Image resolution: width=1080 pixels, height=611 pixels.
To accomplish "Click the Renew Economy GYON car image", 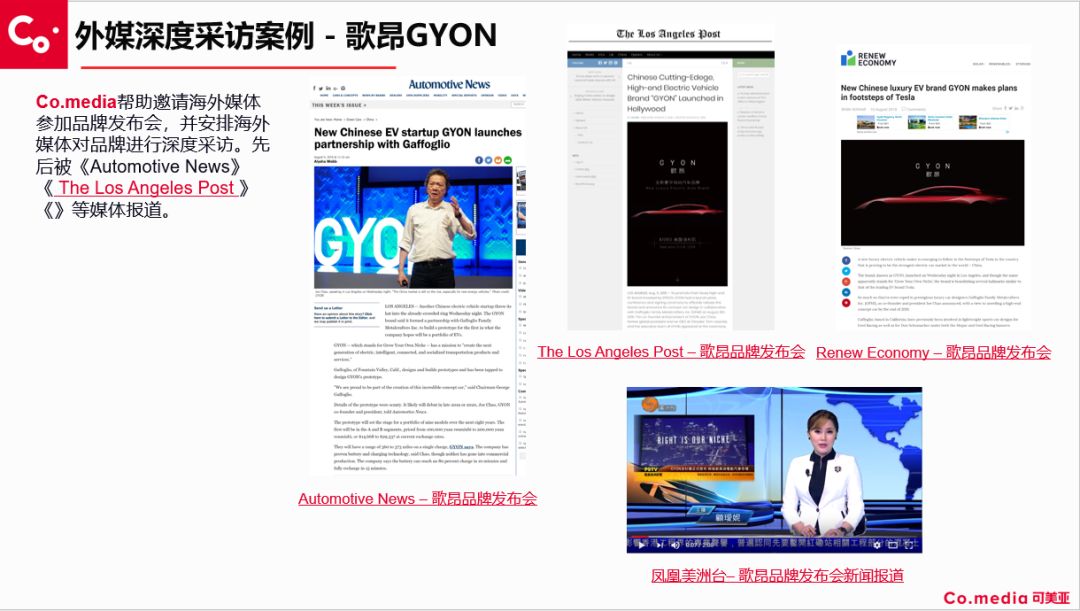I will tap(933, 192).
